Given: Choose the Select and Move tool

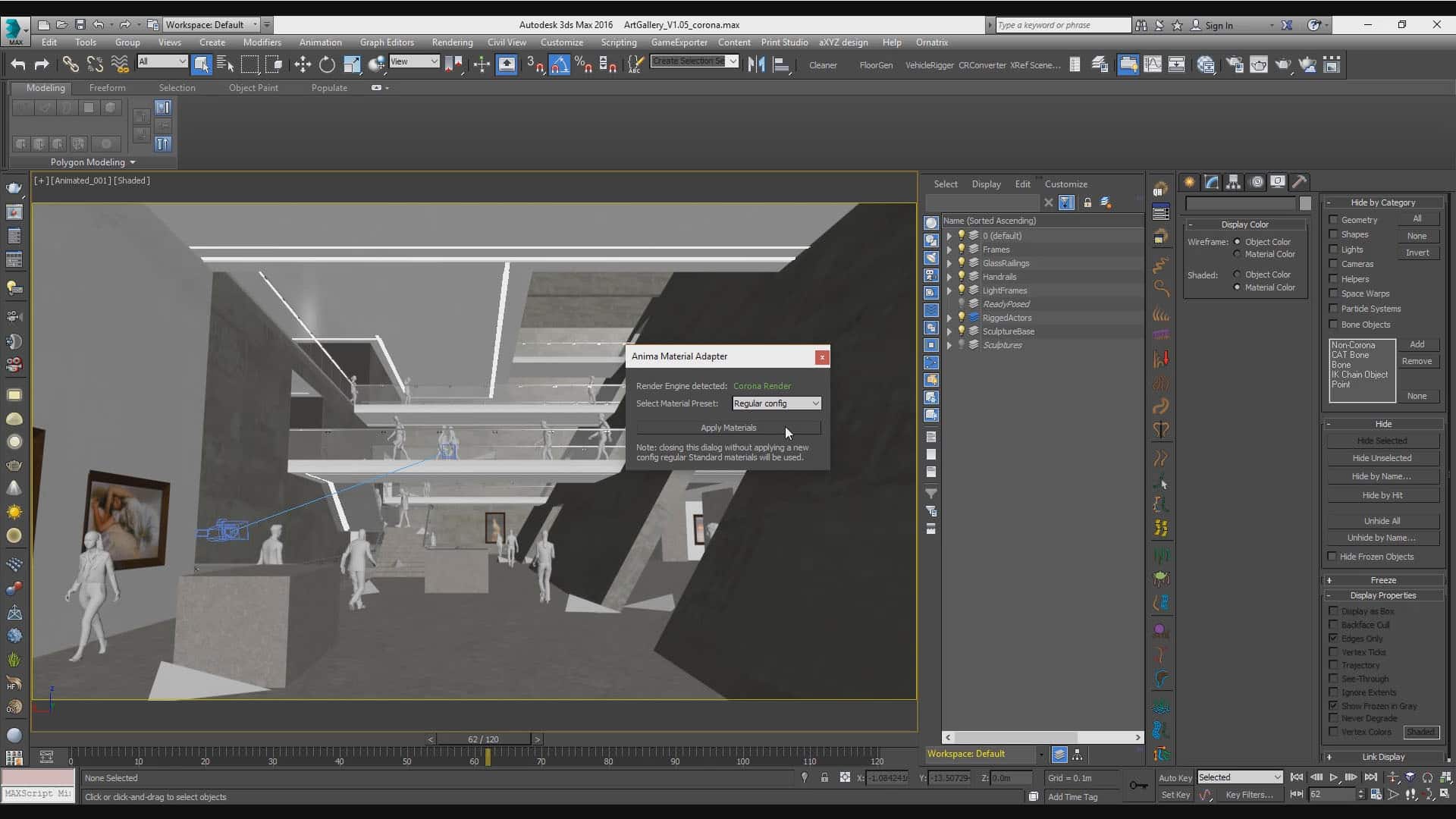Looking at the screenshot, I should (x=303, y=64).
